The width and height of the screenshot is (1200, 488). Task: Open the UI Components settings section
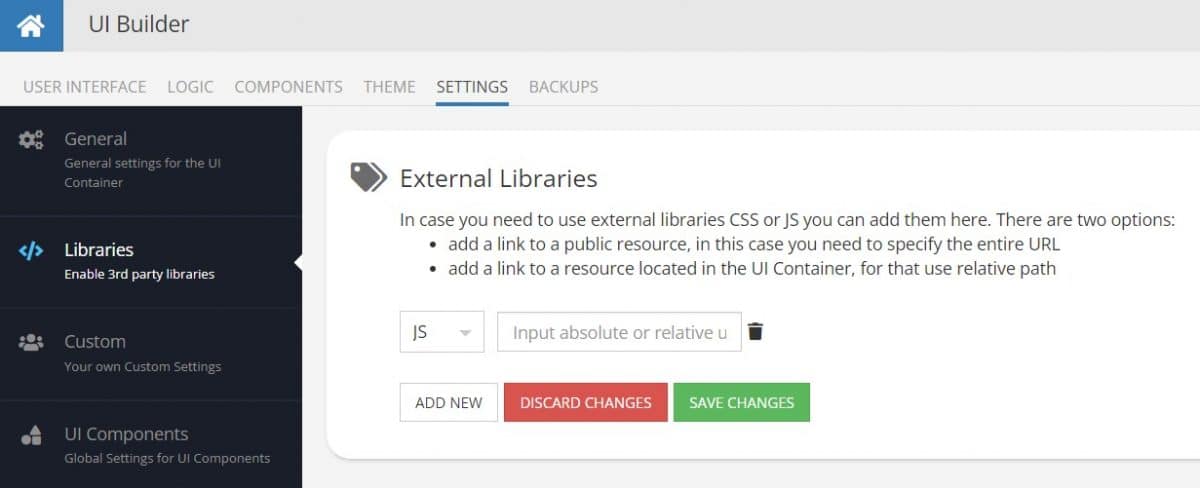click(151, 445)
